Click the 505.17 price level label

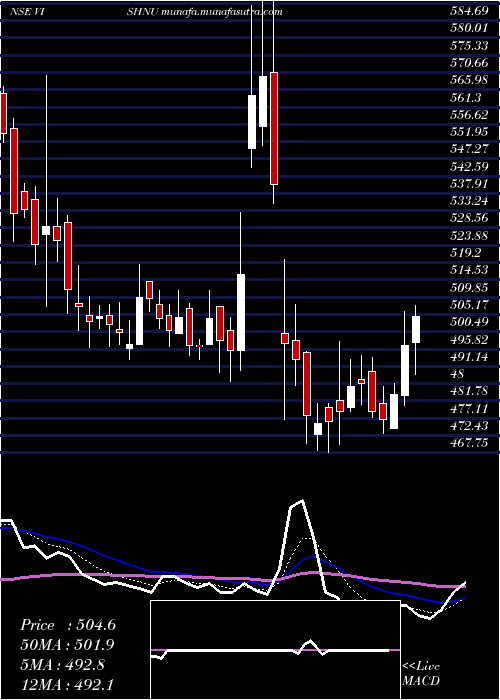469,305
